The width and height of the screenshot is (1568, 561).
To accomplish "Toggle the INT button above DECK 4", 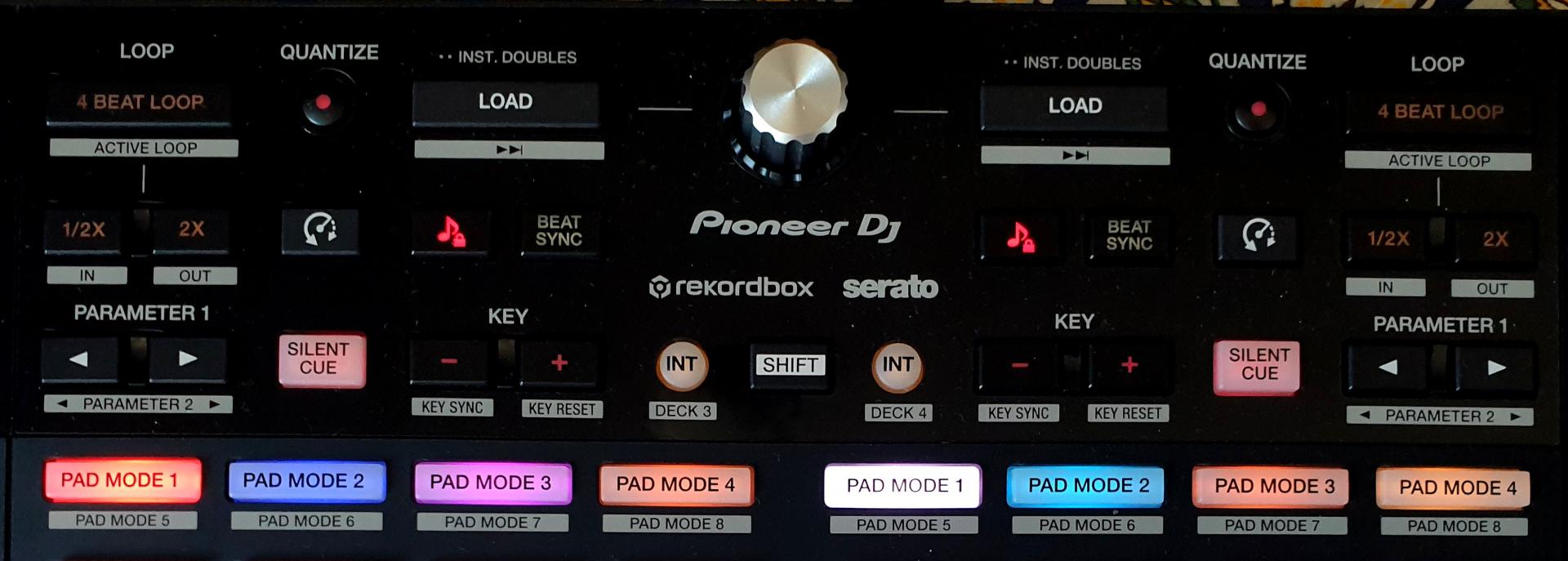I will [898, 366].
